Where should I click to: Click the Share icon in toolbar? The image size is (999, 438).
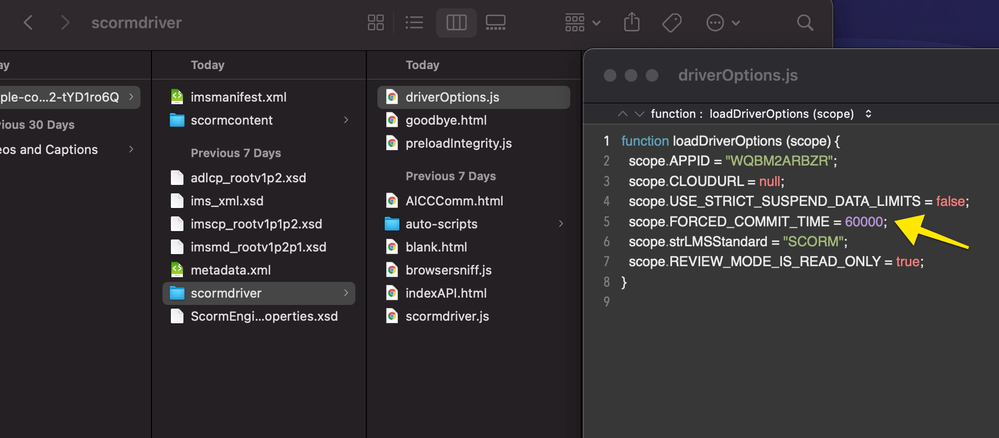pyautogui.click(x=631, y=22)
